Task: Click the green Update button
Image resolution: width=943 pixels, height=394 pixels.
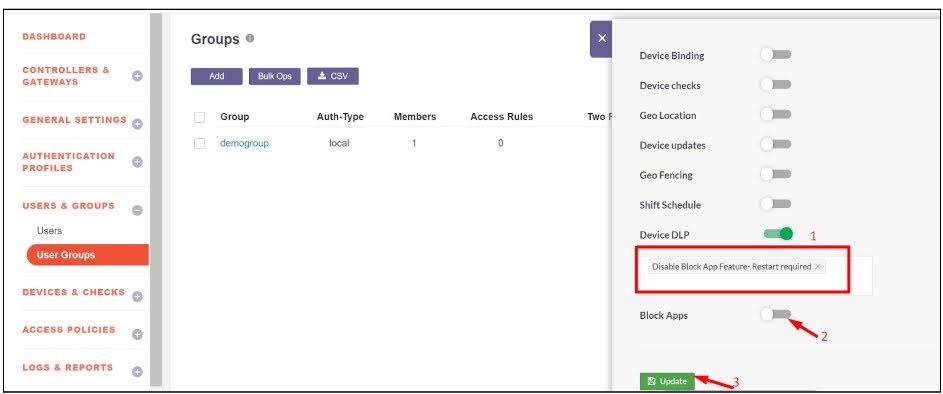Action: tap(667, 381)
